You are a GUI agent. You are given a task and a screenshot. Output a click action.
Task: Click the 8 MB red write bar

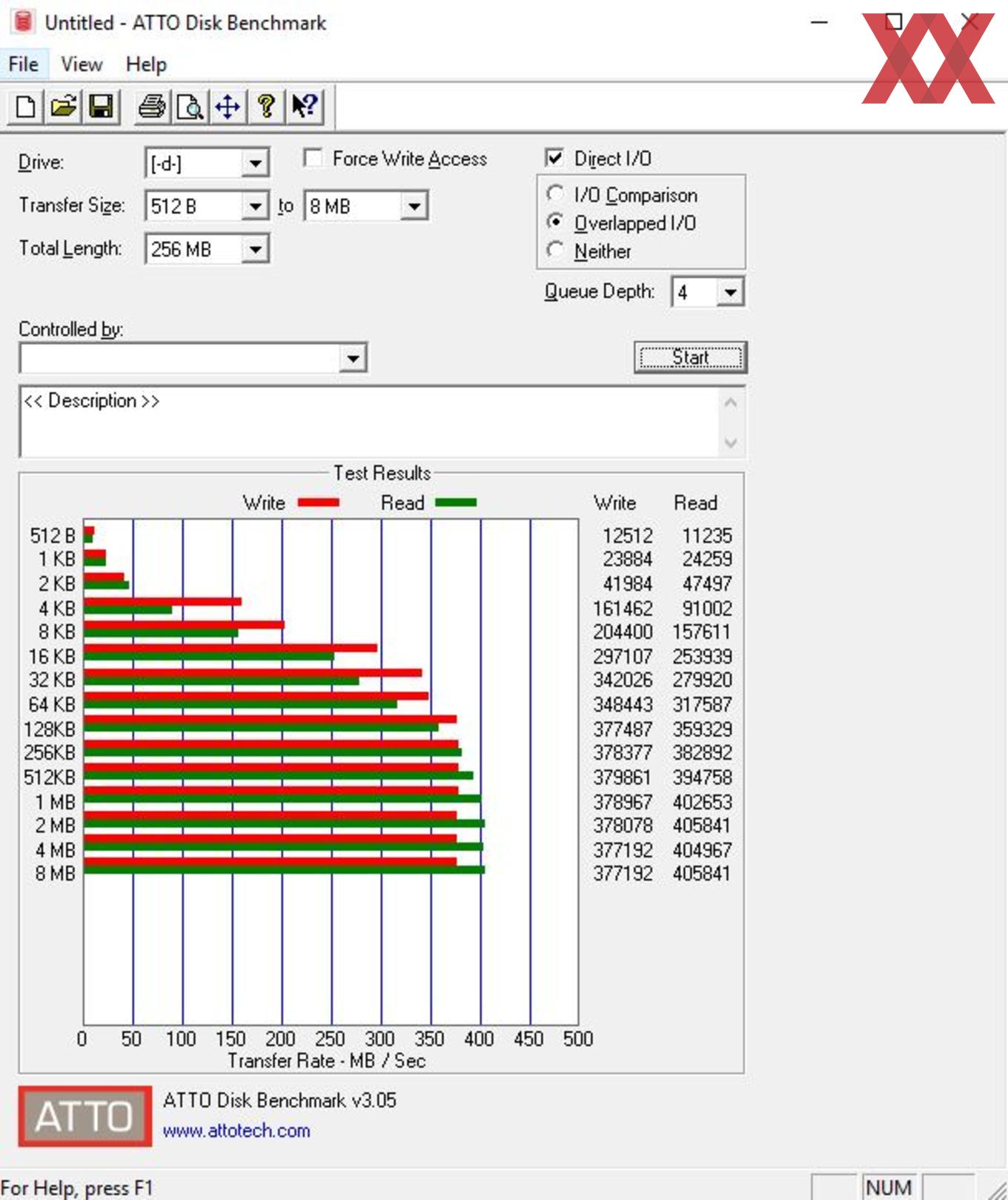pos(270,861)
